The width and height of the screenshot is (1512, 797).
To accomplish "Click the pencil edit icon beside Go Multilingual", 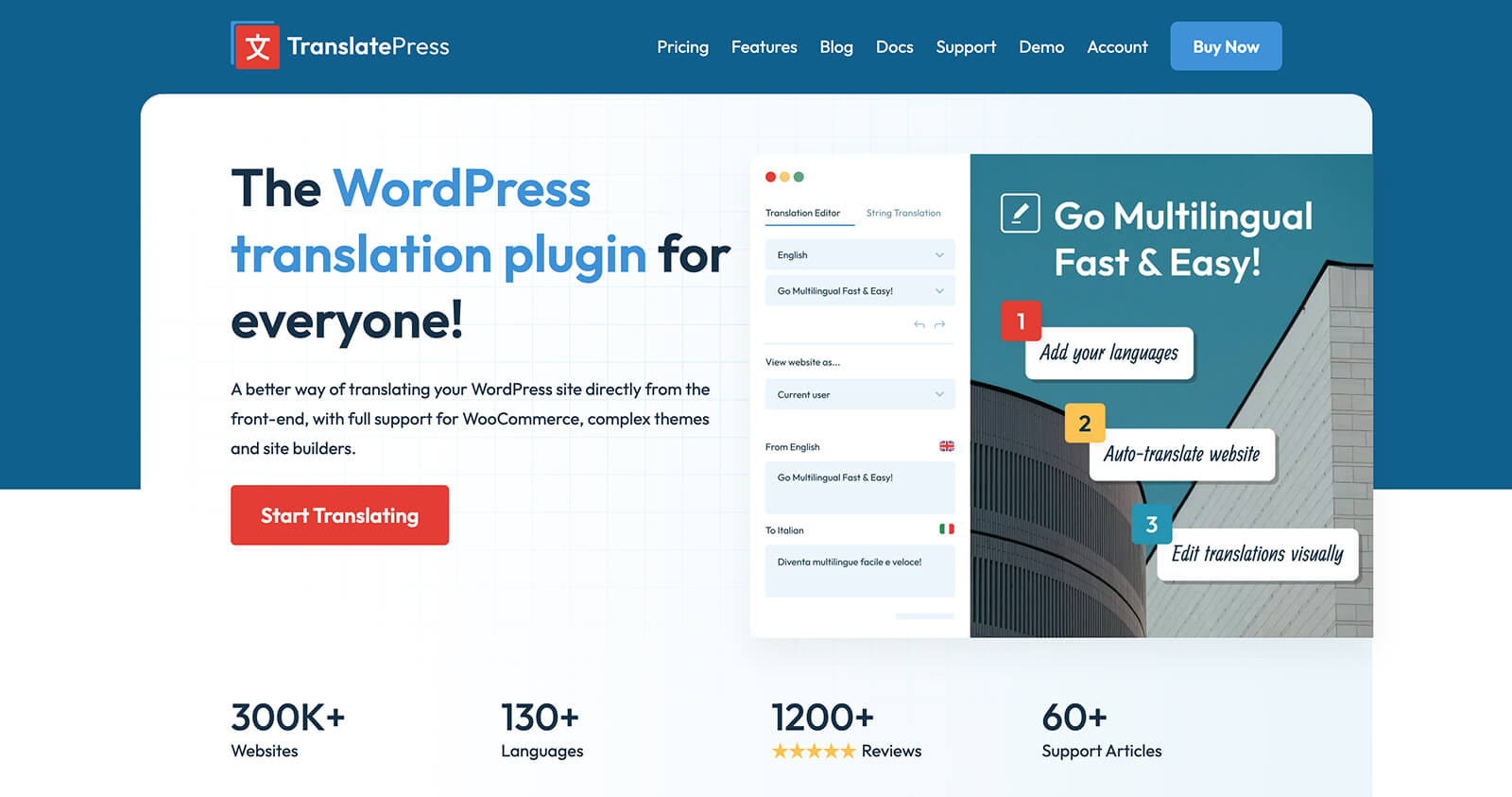I will 1020,214.
